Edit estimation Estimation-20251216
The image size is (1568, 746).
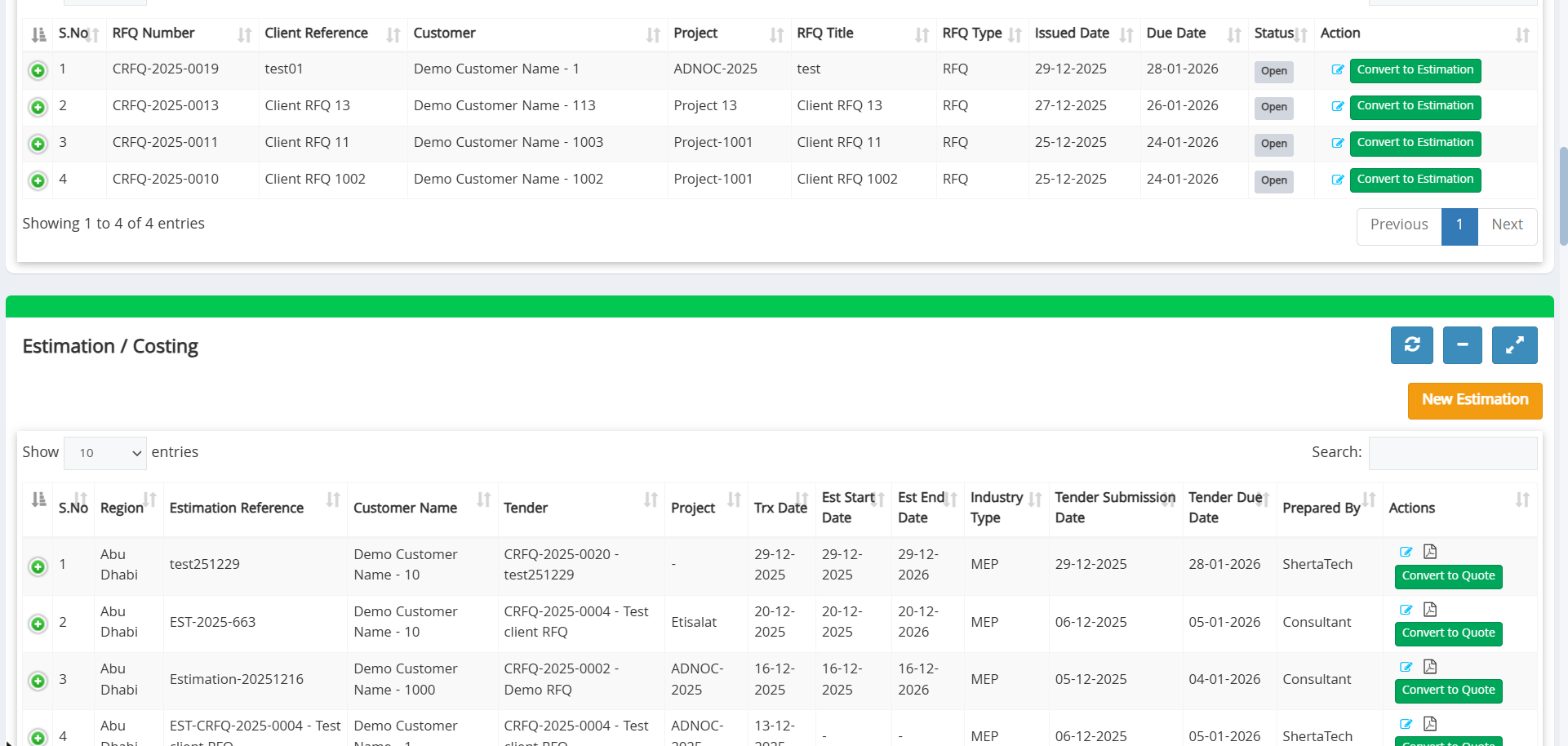[1406, 667]
